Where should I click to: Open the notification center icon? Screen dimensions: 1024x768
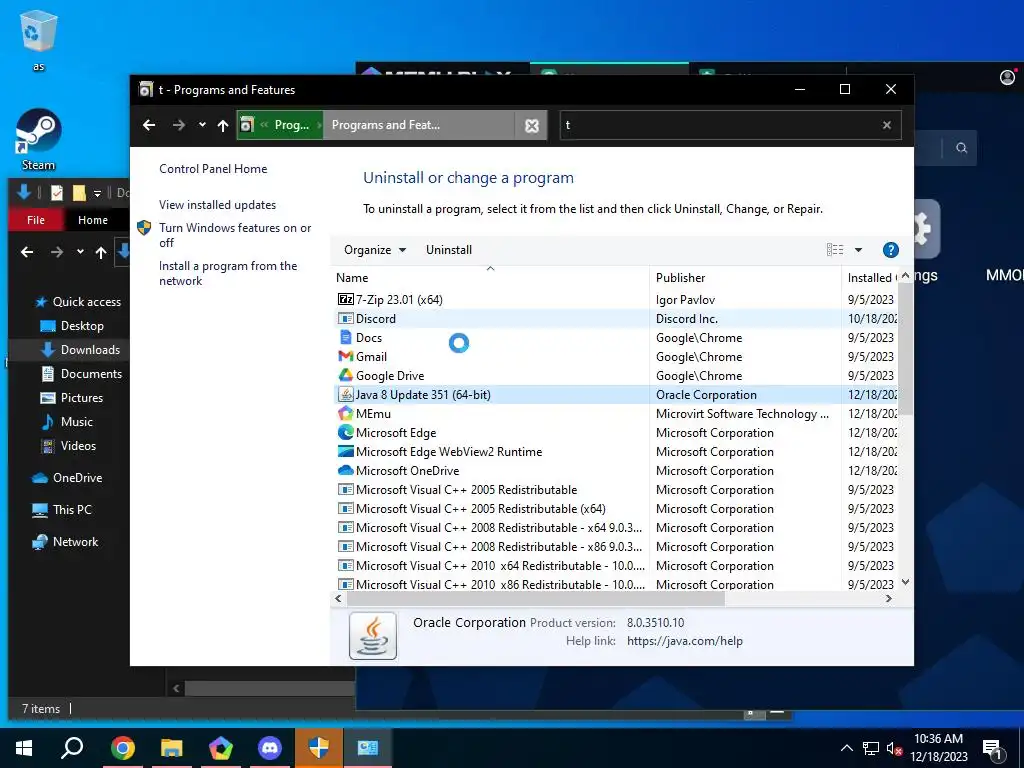coord(993,748)
